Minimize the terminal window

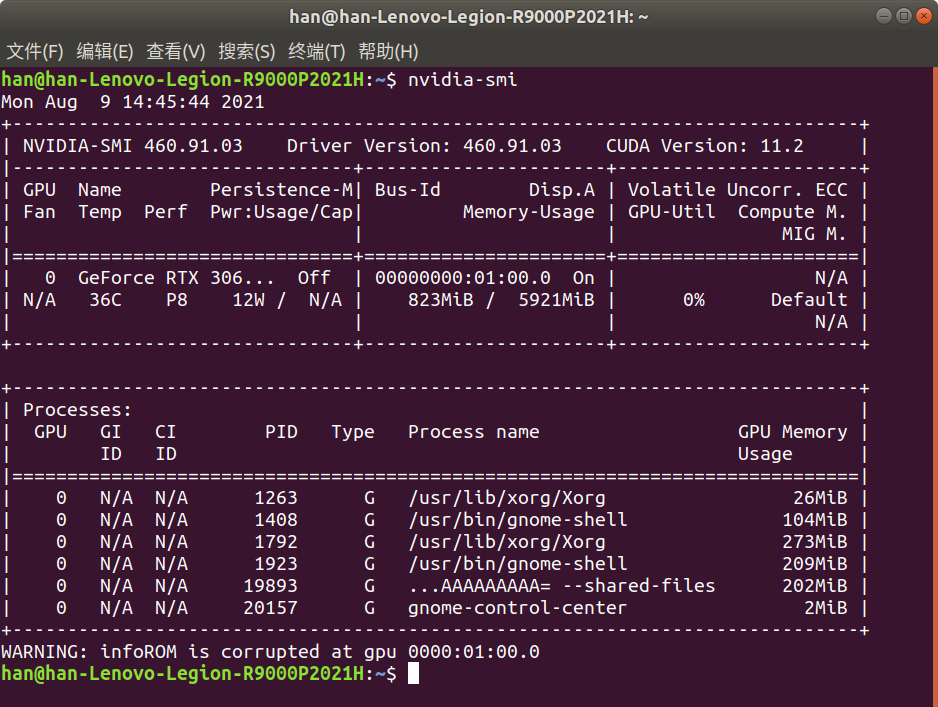[884, 16]
